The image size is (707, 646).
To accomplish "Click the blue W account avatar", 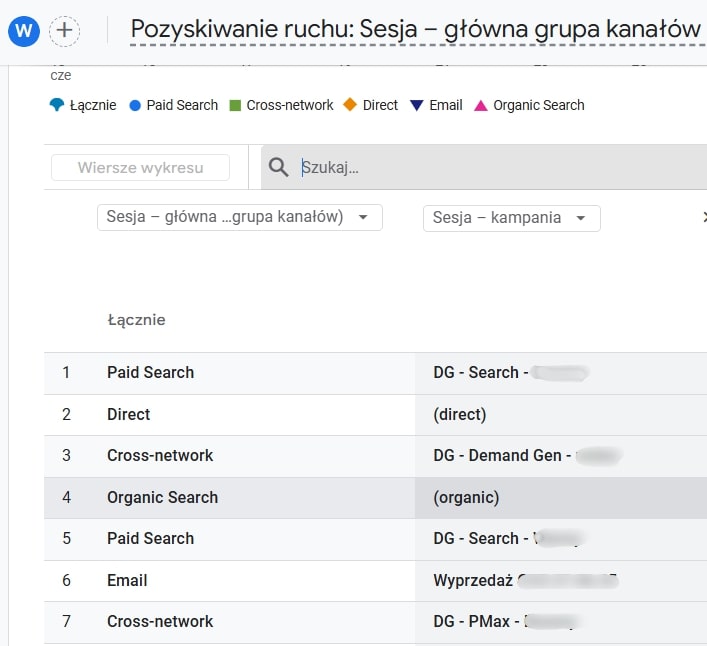I will click(x=24, y=31).
